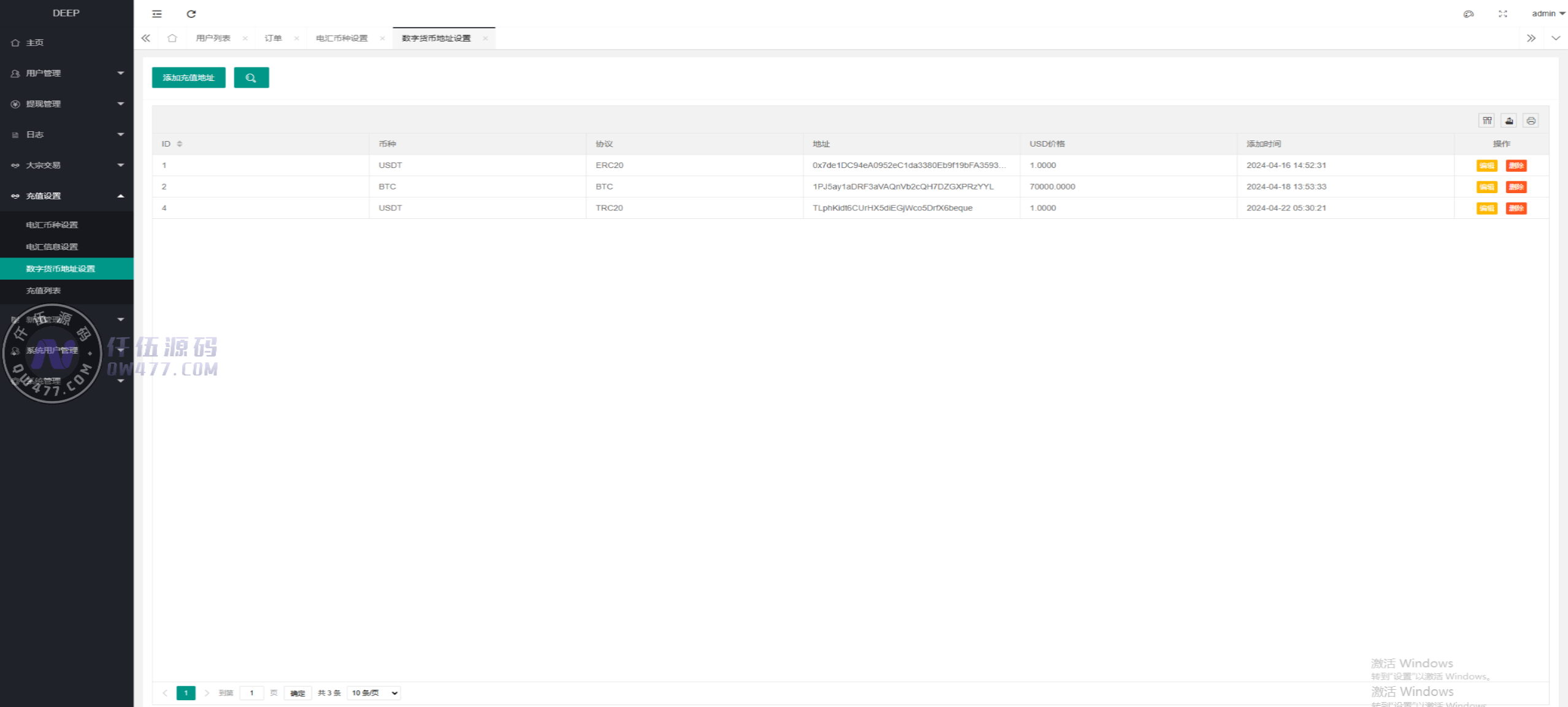Open the theme palette icon
The width and height of the screenshot is (1568, 707).
pos(1469,13)
